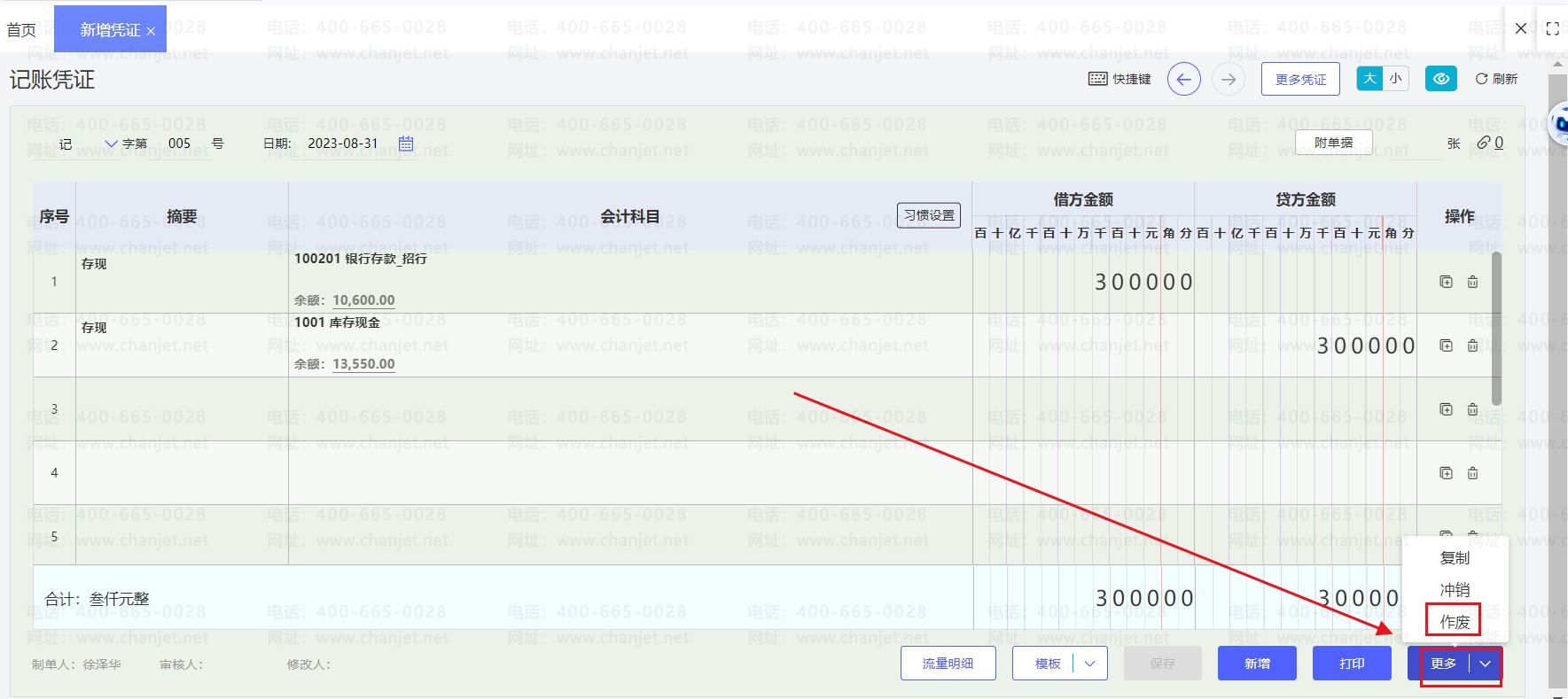Screen dimensions: 1568x699
Task: Print the voucher with 打印
Action: click(1352, 664)
